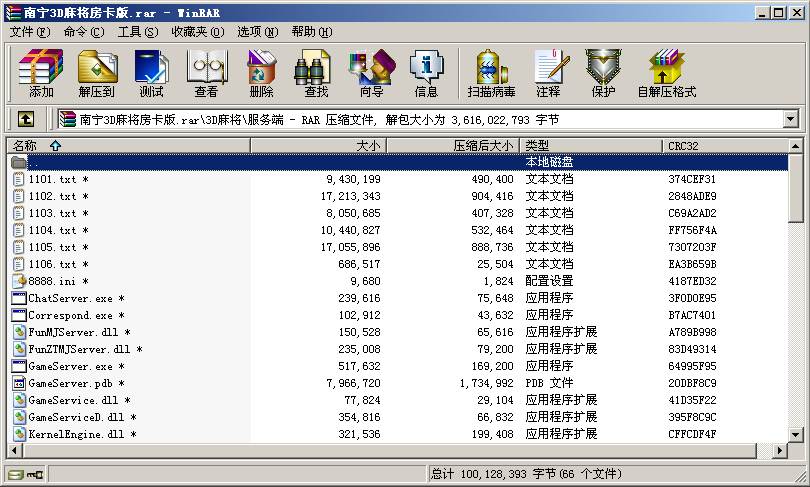The width and height of the screenshot is (810, 487).
Task: Select the 8888.ini config file
Action: (x=51, y=281)
